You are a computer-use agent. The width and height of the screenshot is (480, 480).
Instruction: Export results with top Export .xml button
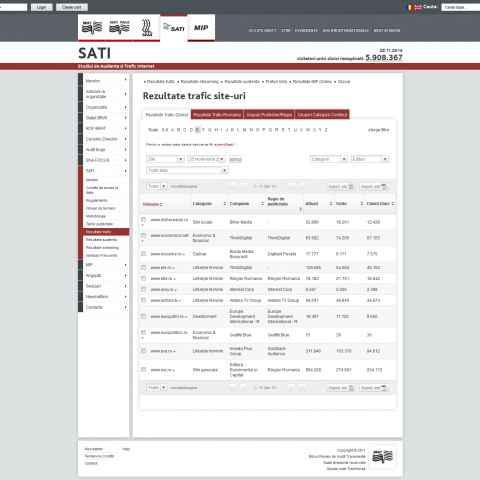374,186
